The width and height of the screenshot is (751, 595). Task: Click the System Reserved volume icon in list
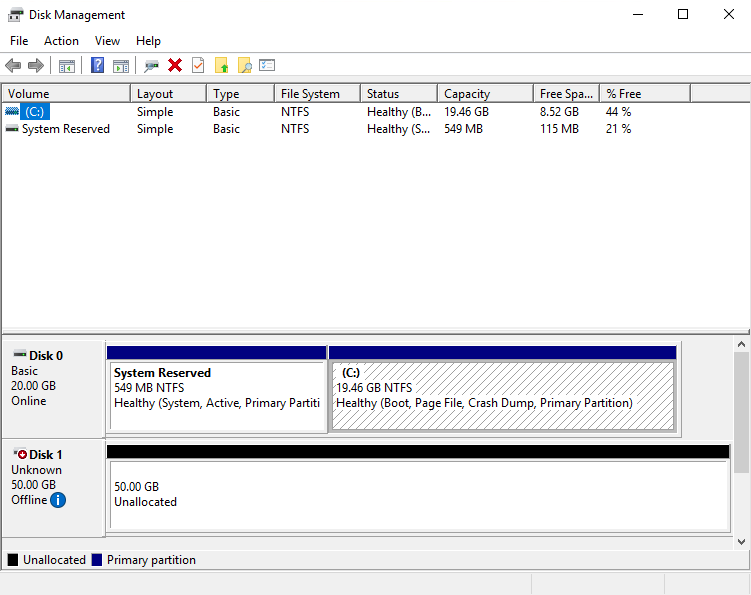pyautogui.click(x=12, y=129)
